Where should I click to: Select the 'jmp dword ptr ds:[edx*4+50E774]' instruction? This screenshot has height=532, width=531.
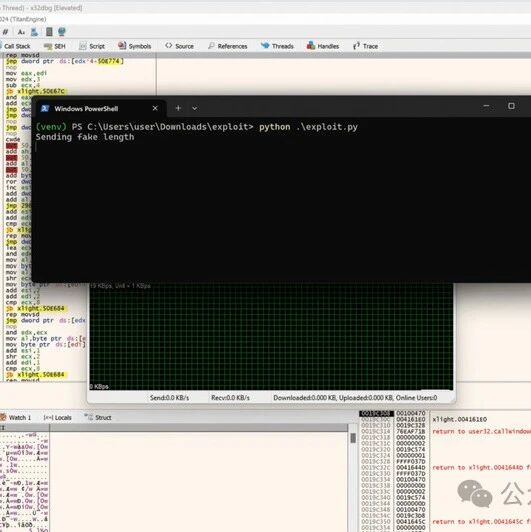coord(64,61)
